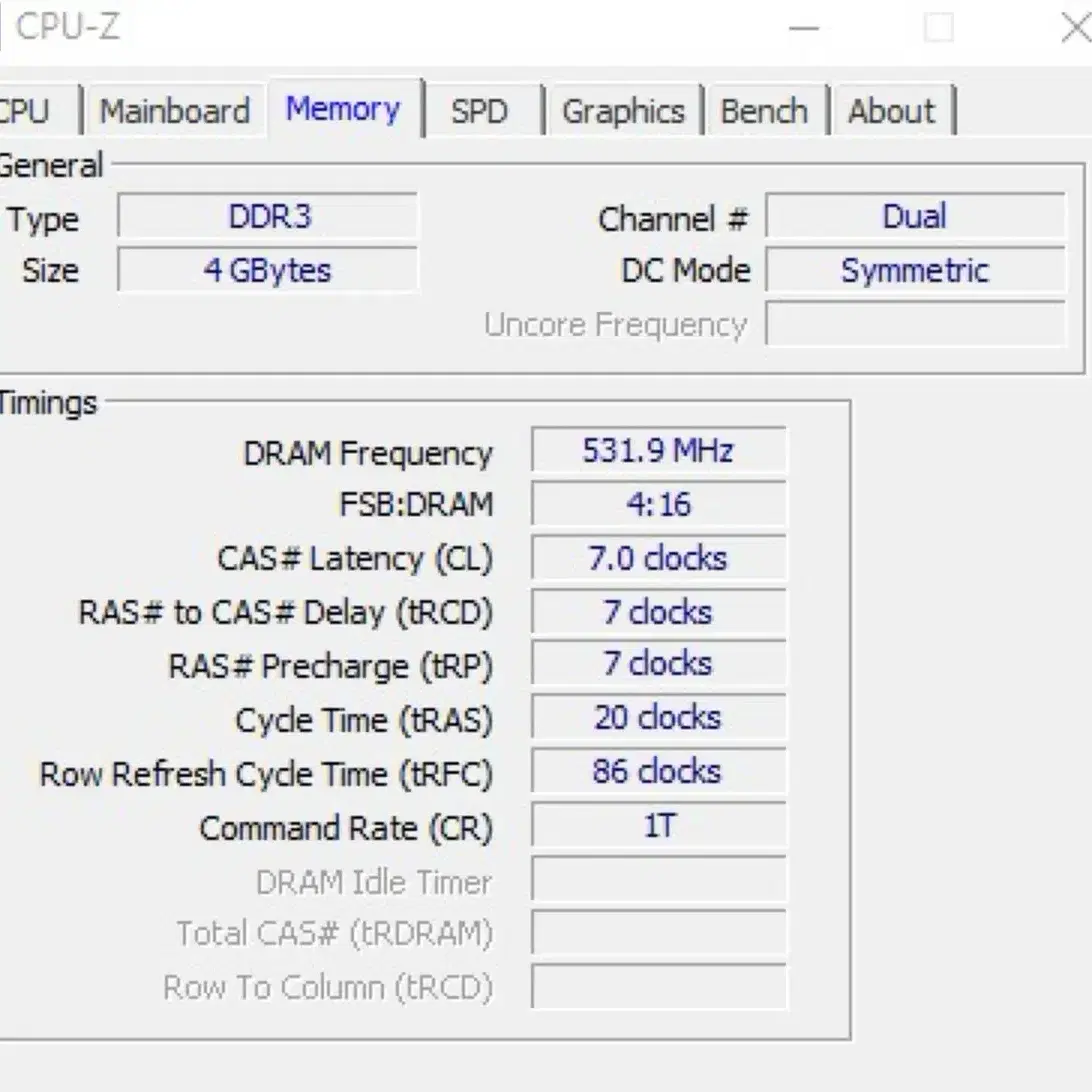The image size is (1092, 1092).
Task: Click the empty DRAM Idle Timer field
Action: 659,880
